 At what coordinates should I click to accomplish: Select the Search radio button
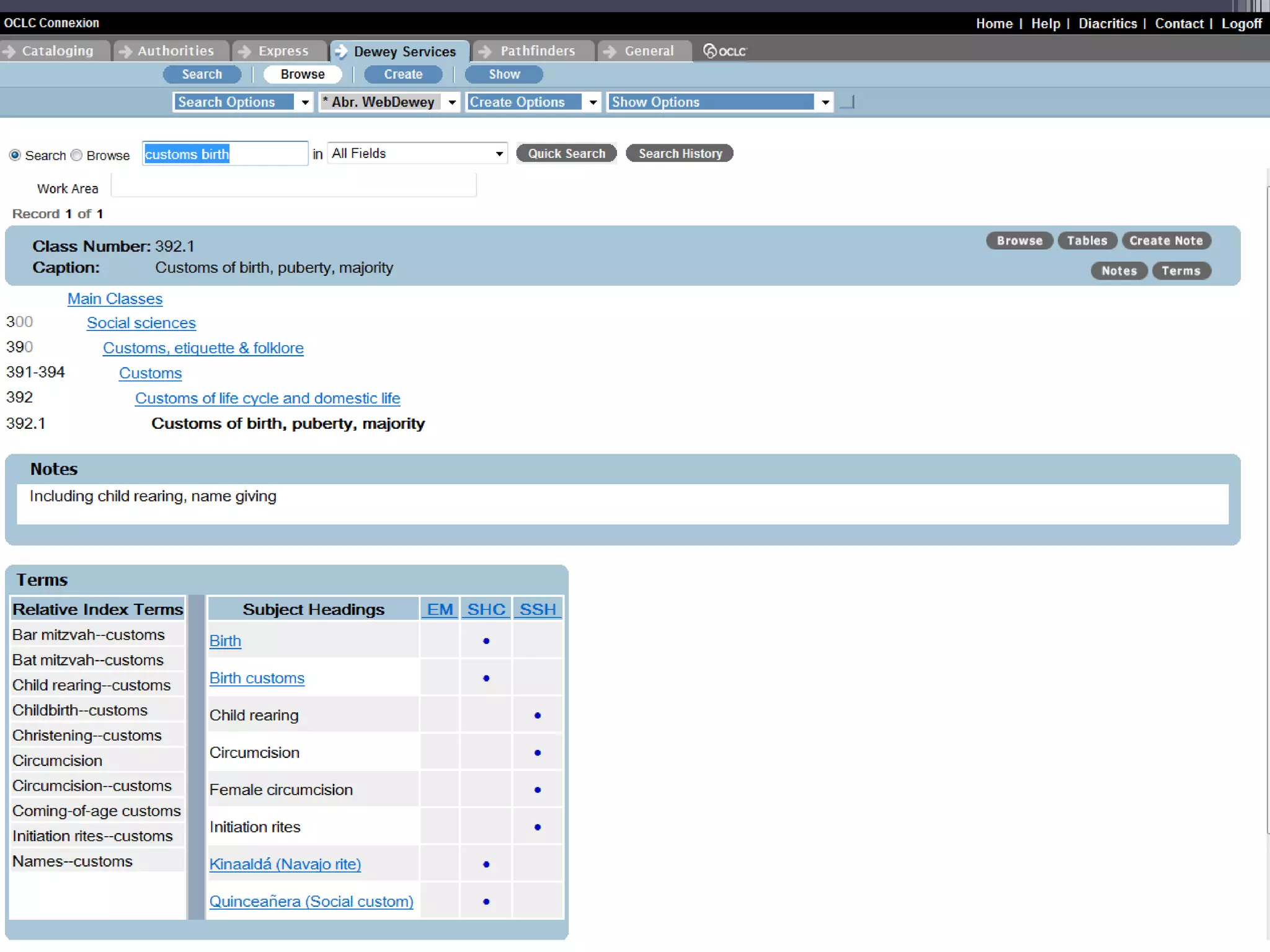tap(15, 155)
